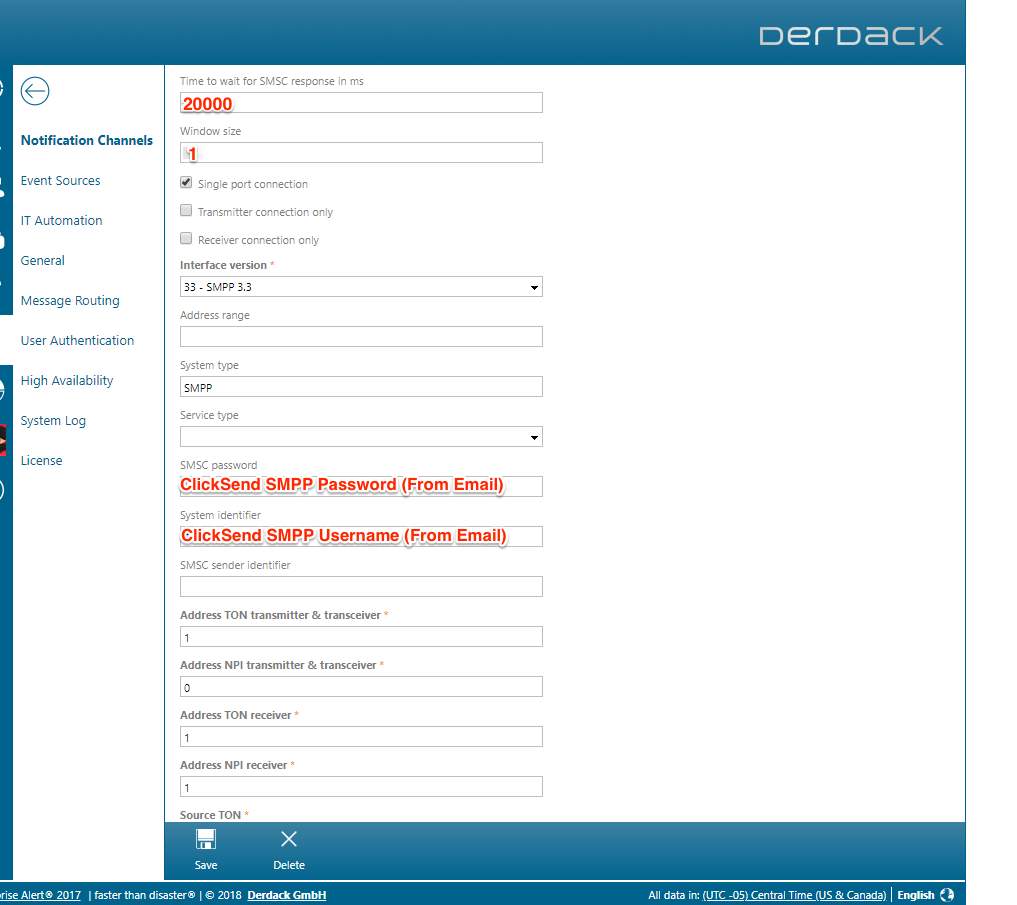
Task: Click the Address NPI receiver field
Action: (x=361, y=786)
